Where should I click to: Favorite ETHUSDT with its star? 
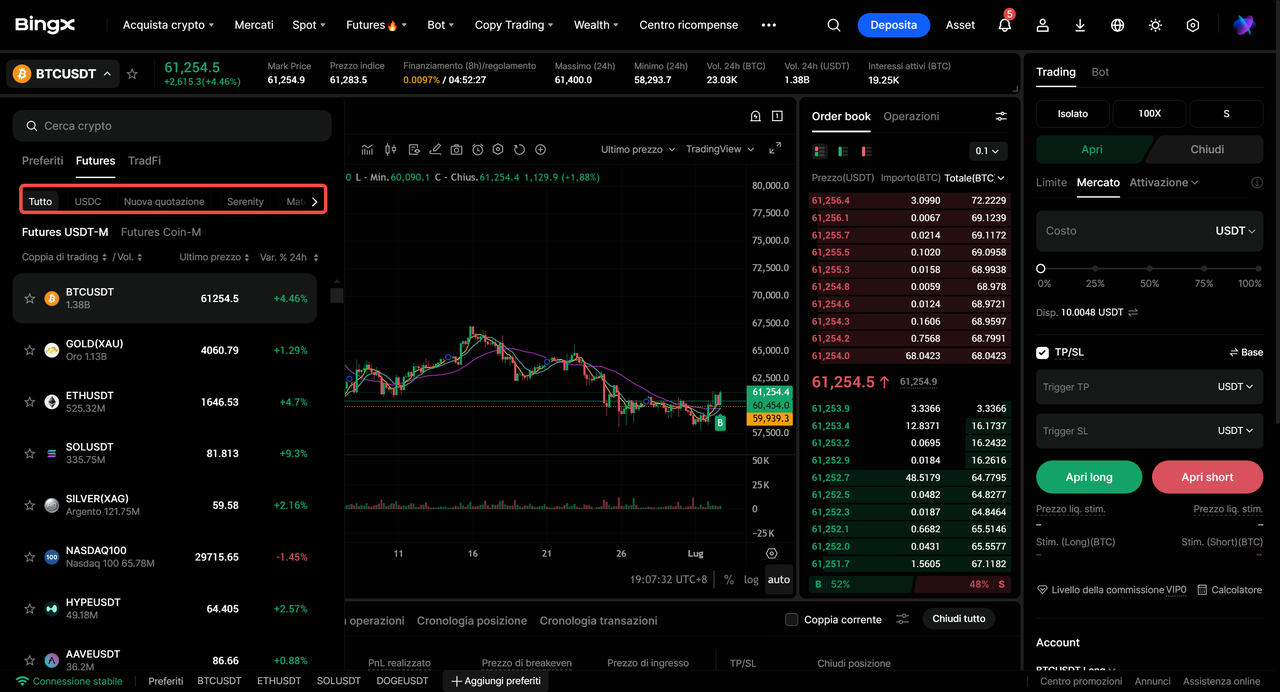[30, 402]
